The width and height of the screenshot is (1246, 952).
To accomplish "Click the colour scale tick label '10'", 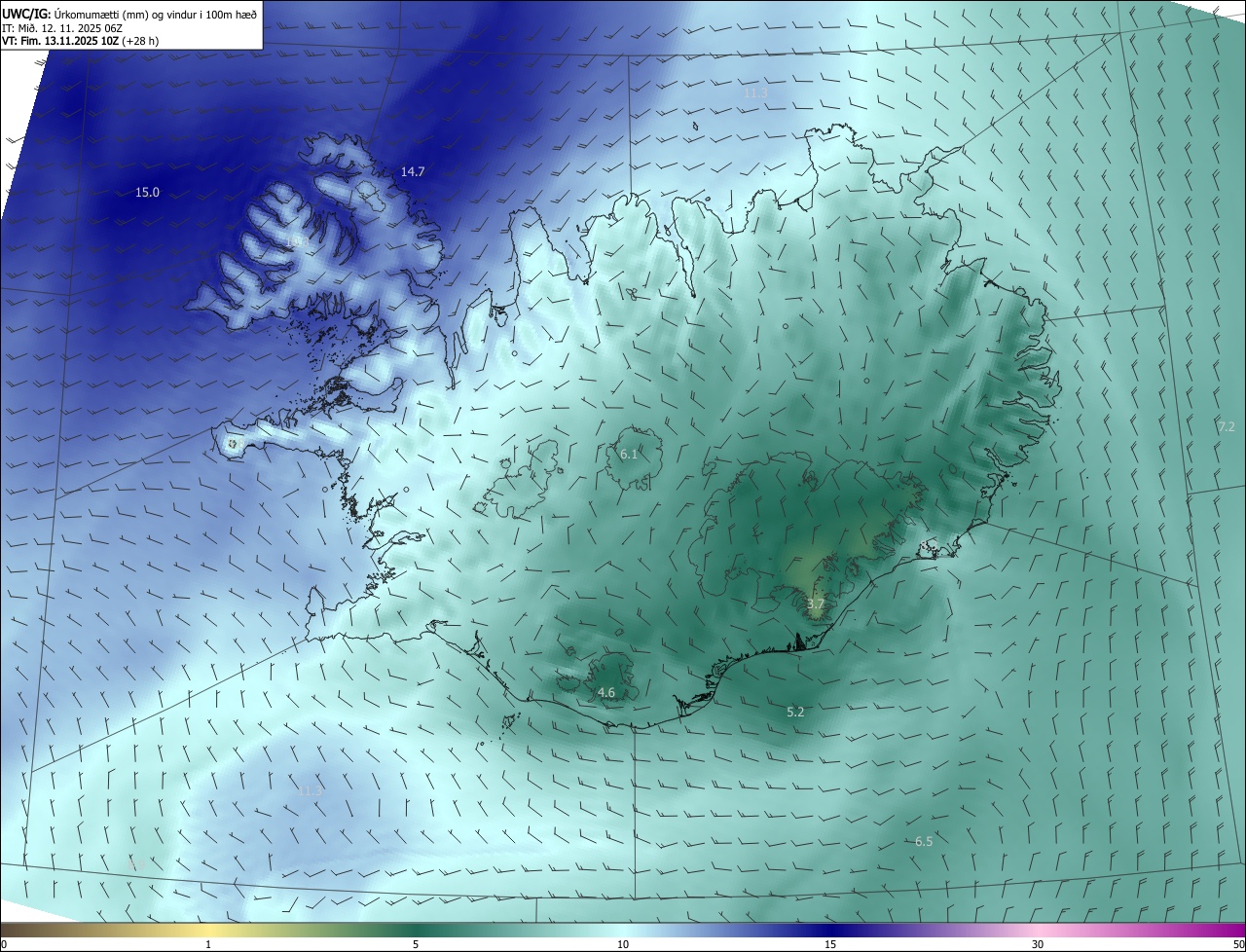I will tap(623, 944).
